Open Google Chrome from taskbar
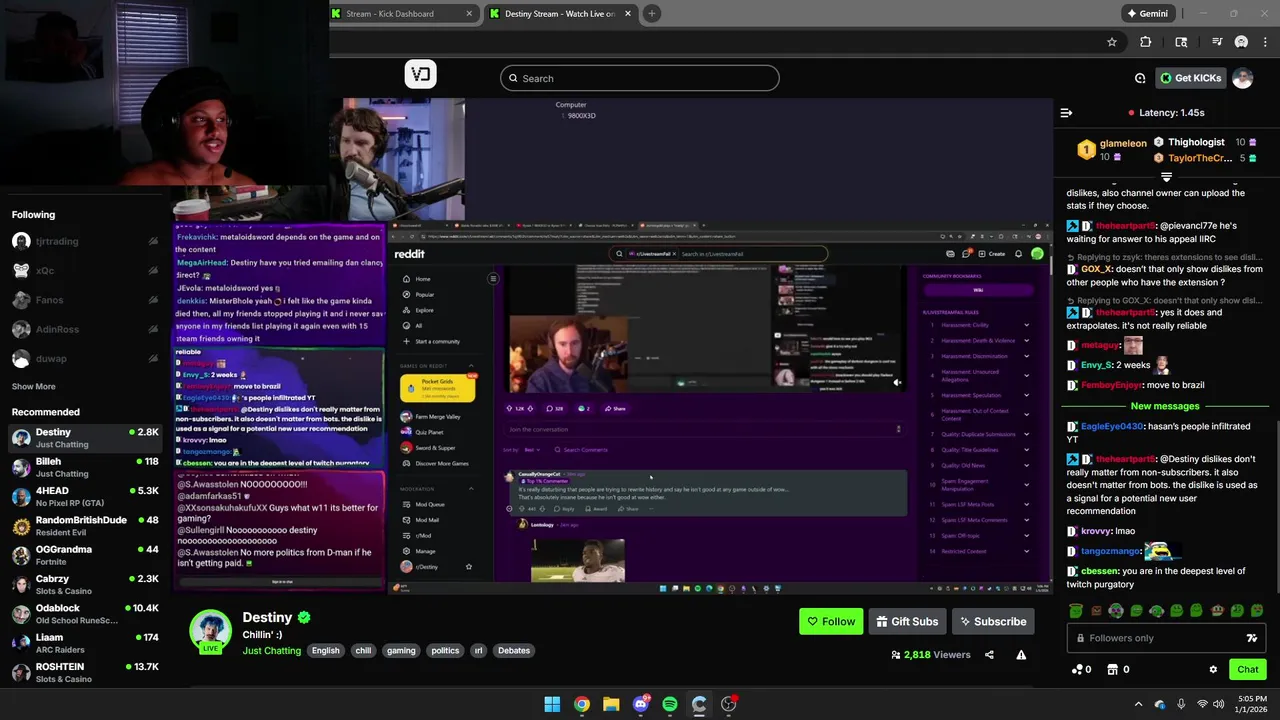Screen dimensions: 1280x720 (581, 704)
